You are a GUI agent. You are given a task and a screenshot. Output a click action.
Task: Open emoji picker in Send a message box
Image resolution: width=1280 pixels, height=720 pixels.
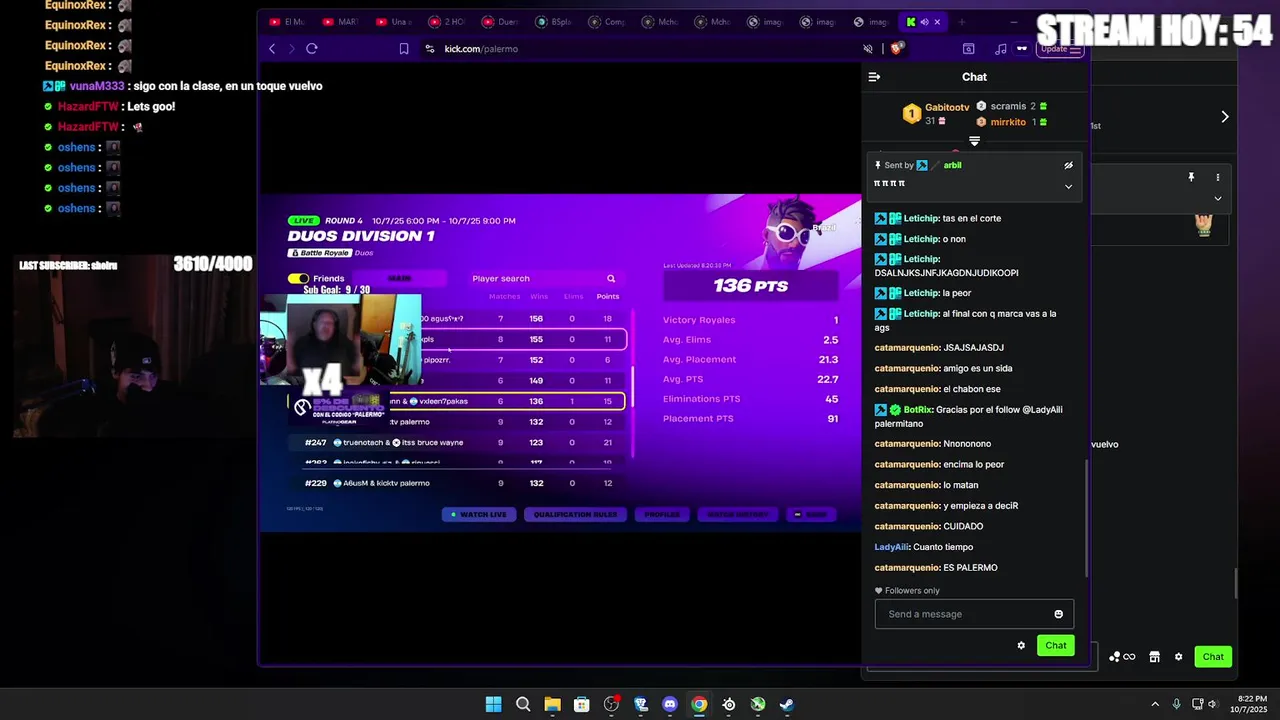tap(1058, 614)
